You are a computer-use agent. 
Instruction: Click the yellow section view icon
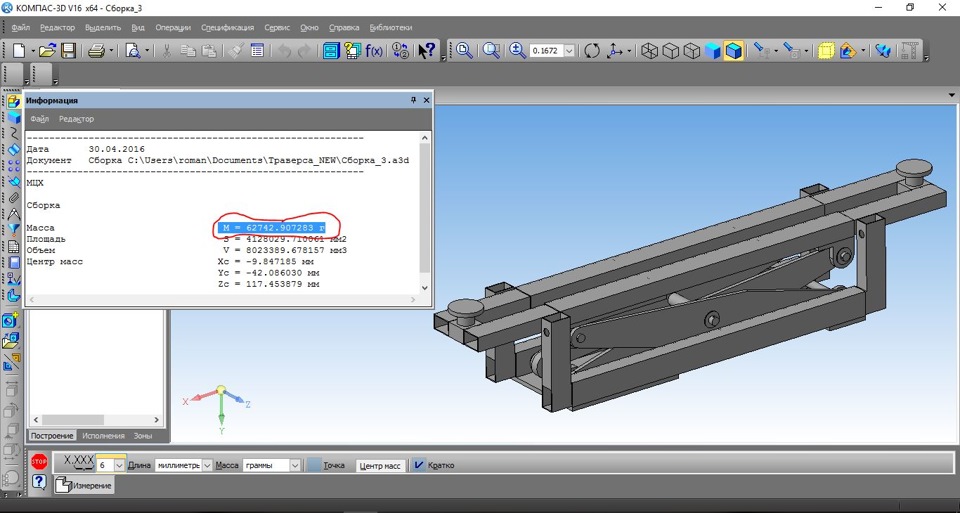click(826, 50)
